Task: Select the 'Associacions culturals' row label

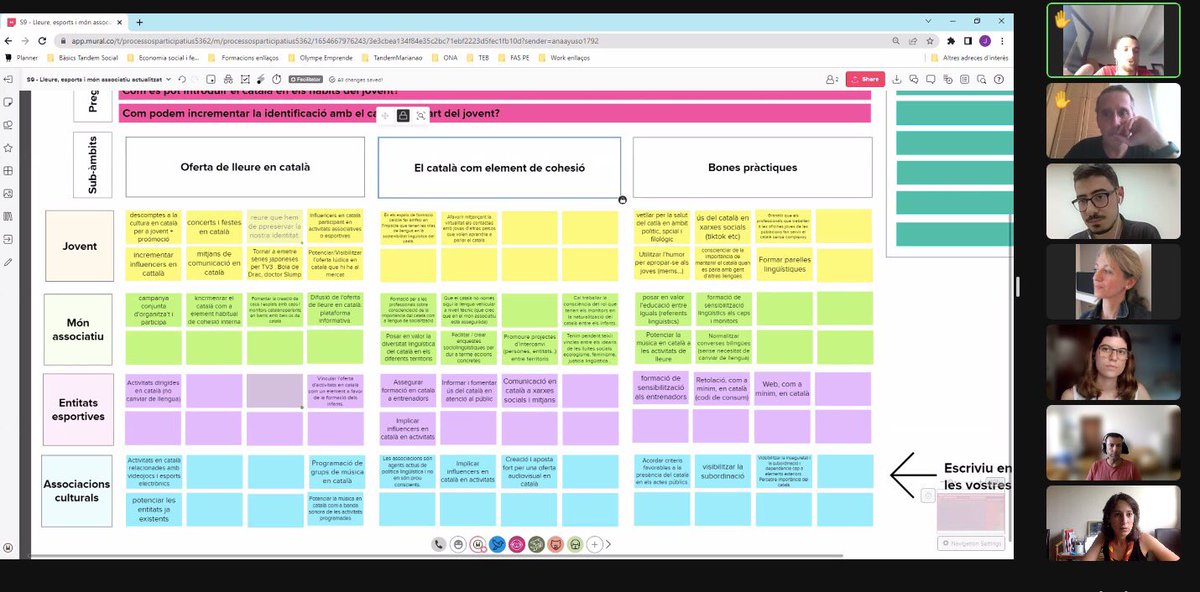Action: [79, 490]
